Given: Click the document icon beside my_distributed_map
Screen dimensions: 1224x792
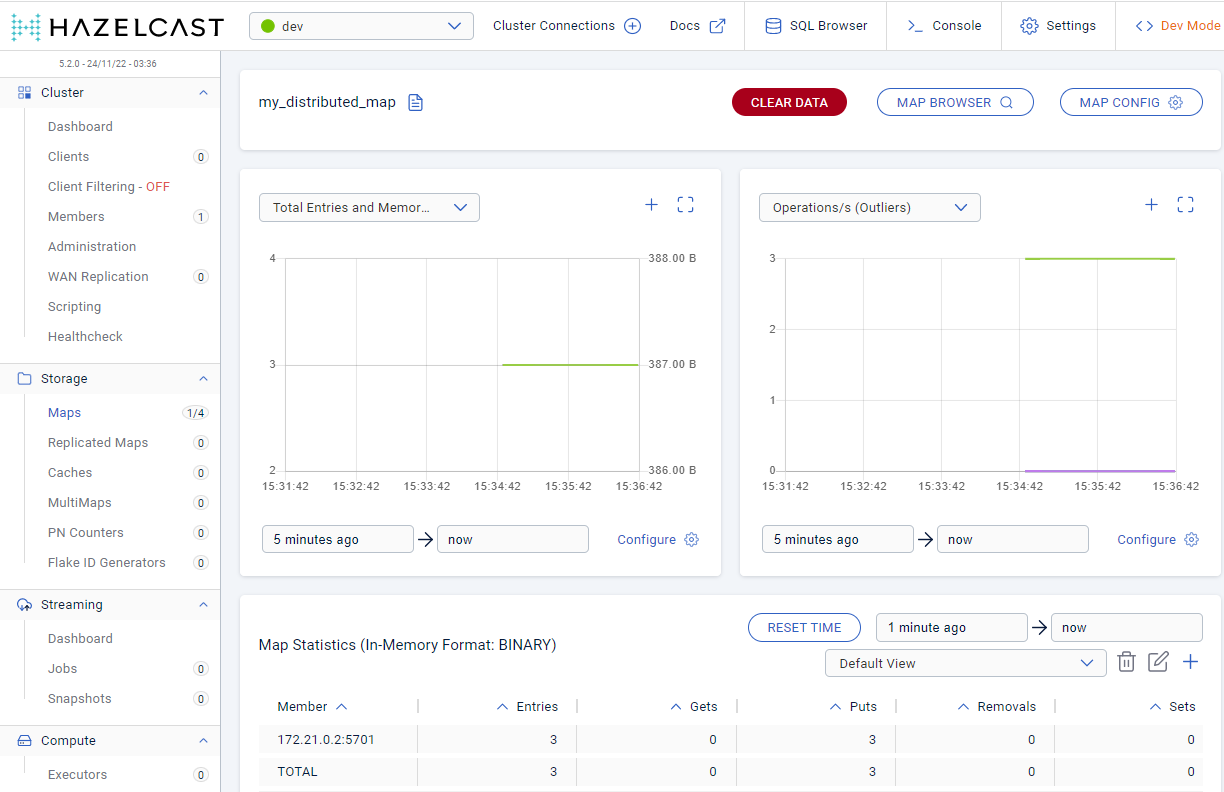Looking at the screenshot, I should click(x=416, y=102).
